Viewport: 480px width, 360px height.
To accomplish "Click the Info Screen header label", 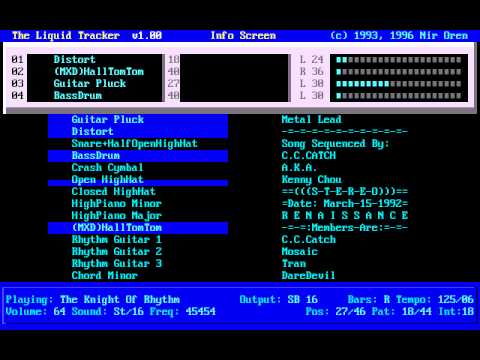I will (x=243, y=35).
